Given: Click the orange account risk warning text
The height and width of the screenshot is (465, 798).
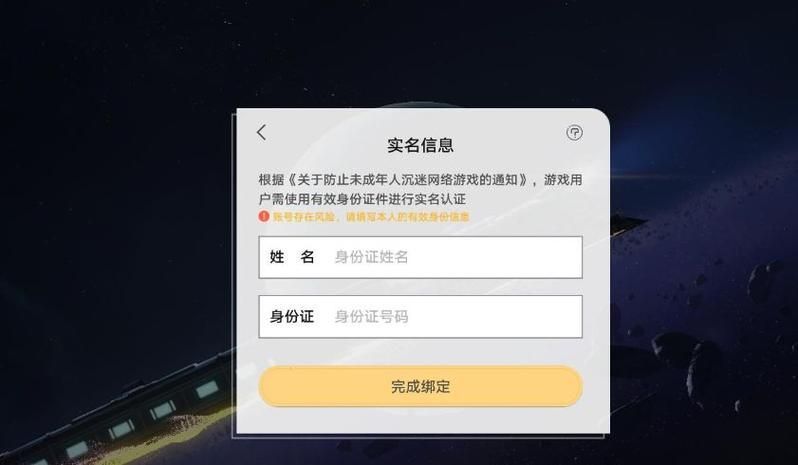Looking at the screenshot, I should click(371, 217).
